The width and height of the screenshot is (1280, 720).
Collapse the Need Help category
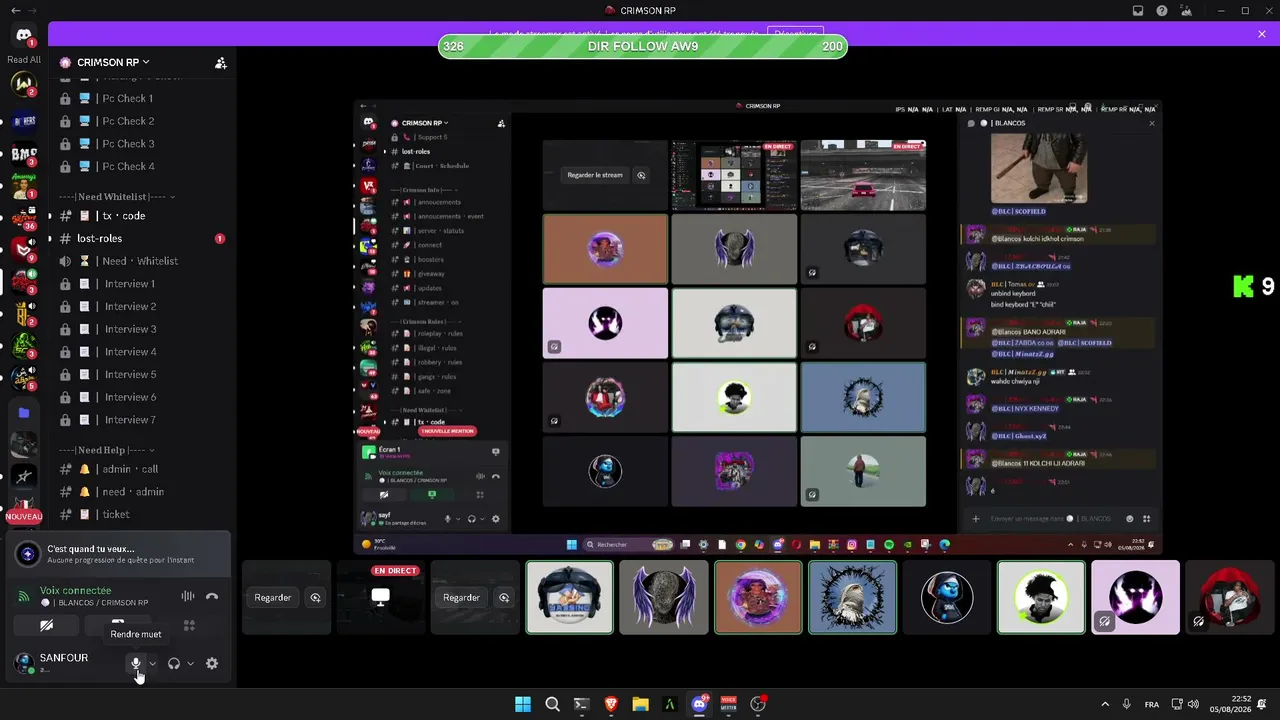click(x=107, y=451)
